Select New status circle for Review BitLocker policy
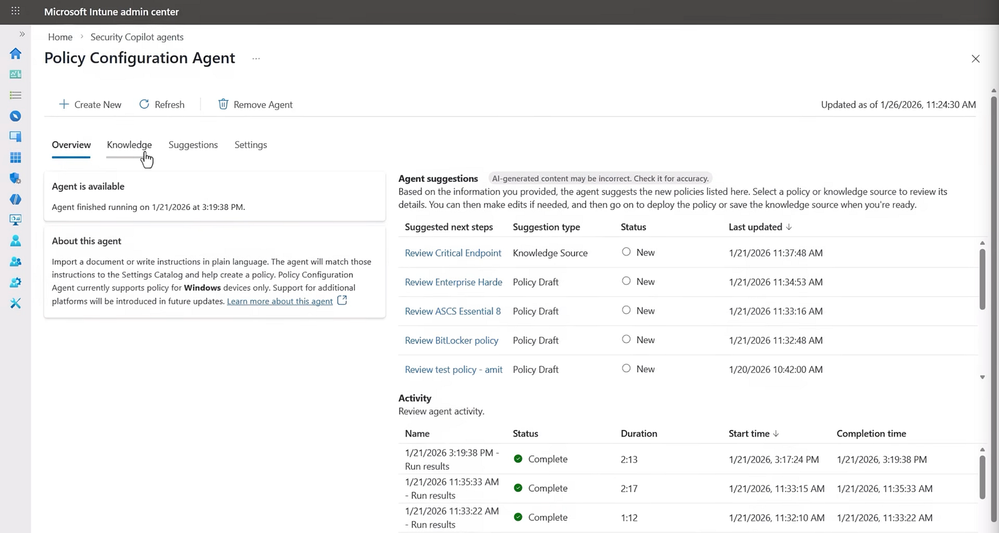The height and width of the screenshot is (533, 999). (x=626, y=340)
